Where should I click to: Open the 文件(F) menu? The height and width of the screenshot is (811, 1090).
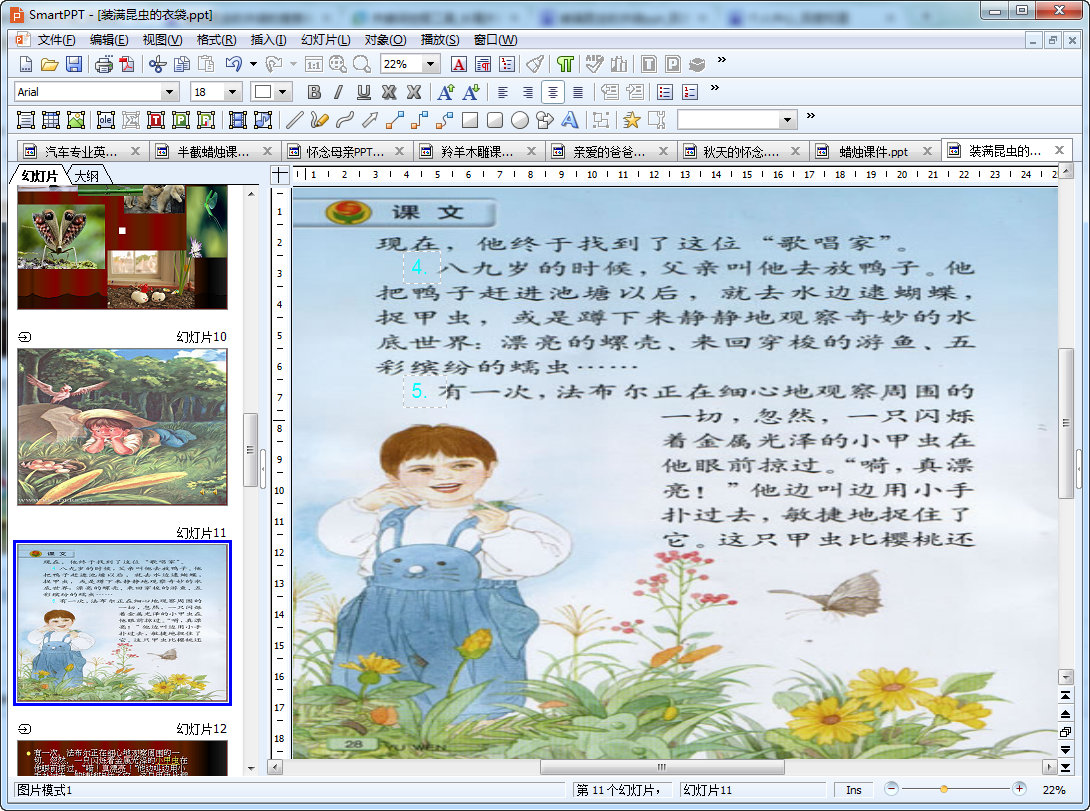(x=56, y=40)
